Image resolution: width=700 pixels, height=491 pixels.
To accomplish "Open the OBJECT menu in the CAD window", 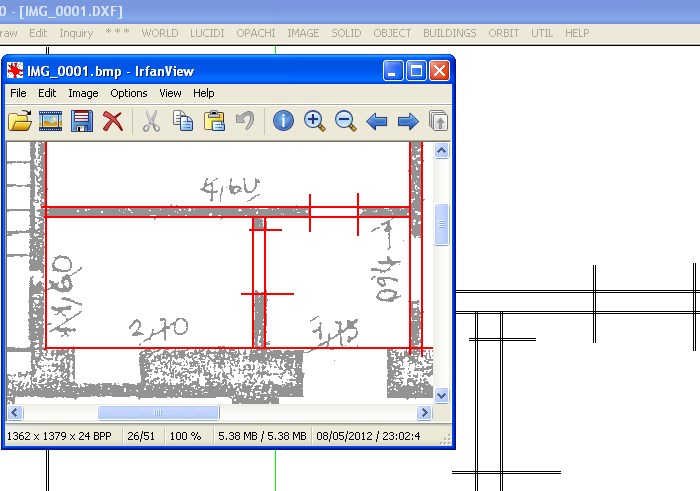I will pos(392,33).
